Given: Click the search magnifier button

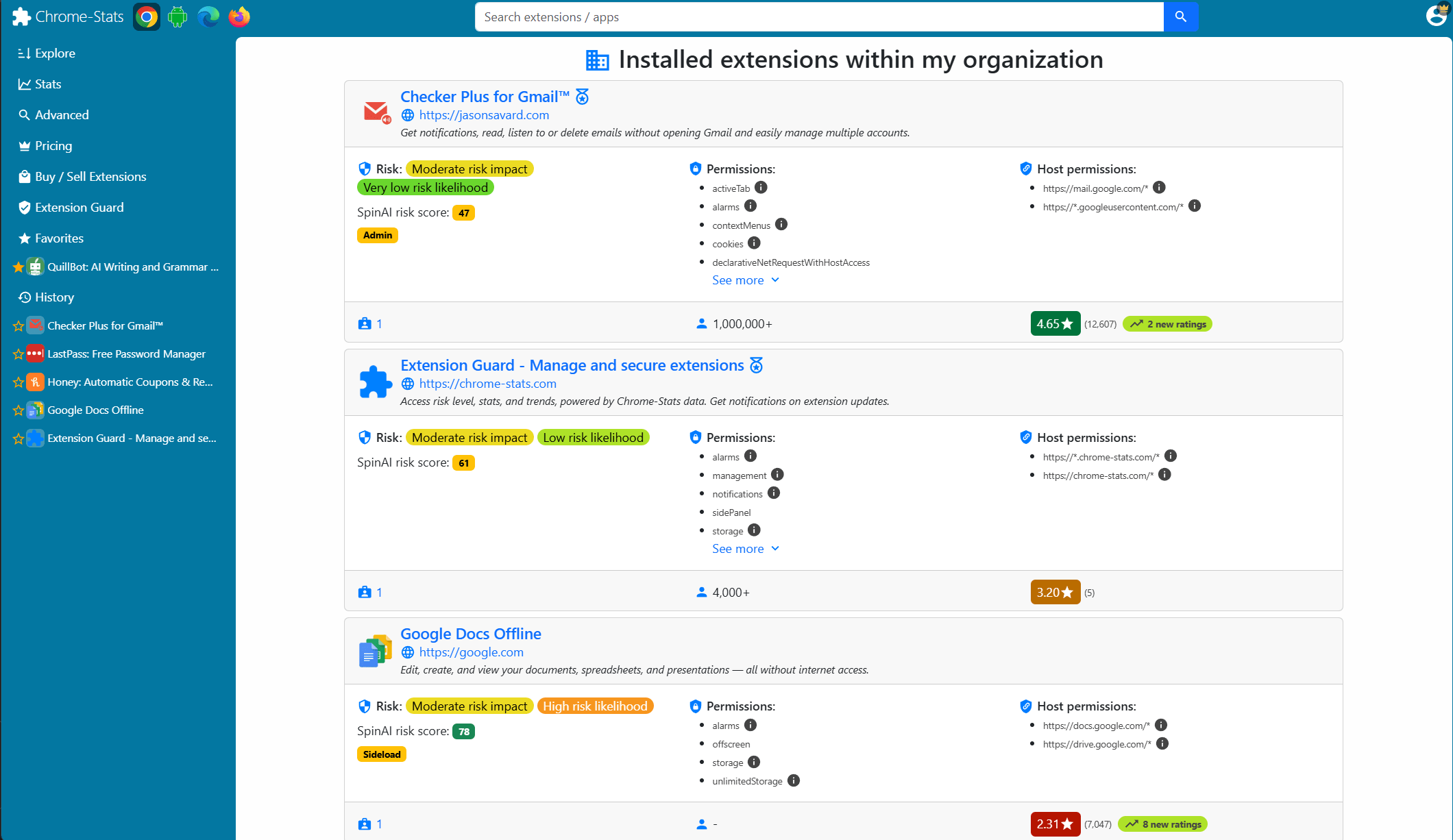Looking at the screenshot, I should (x=1180, y=17).
